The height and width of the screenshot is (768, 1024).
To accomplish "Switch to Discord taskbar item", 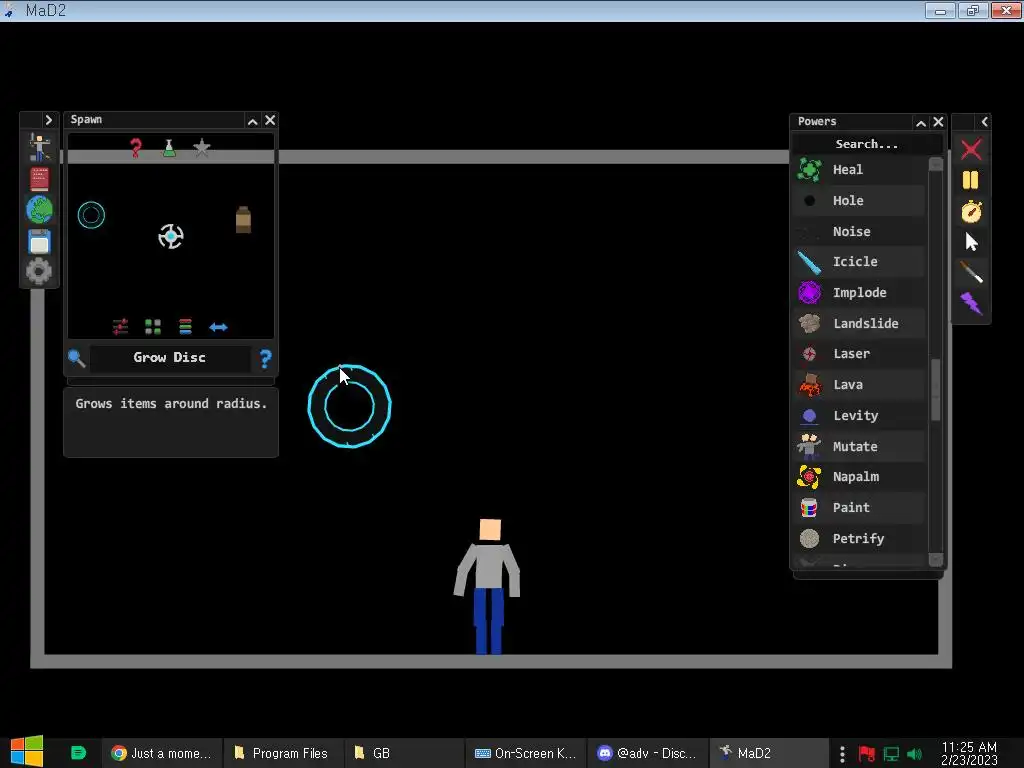I will (x=647, y=753).
